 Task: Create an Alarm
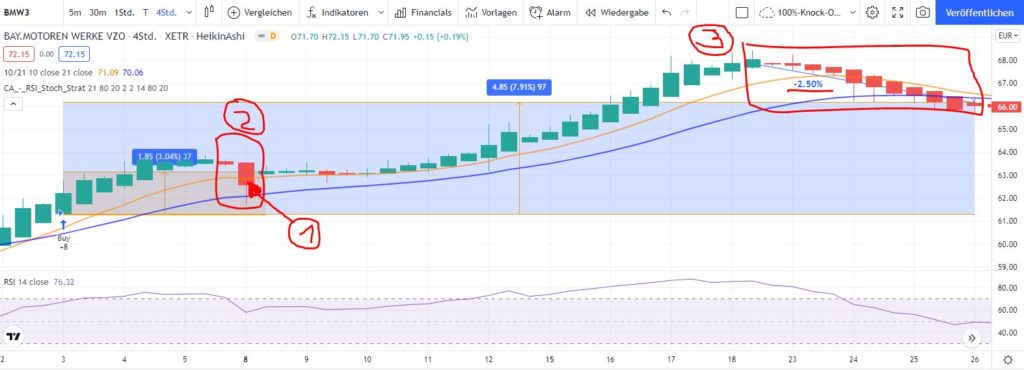(550, 12)
